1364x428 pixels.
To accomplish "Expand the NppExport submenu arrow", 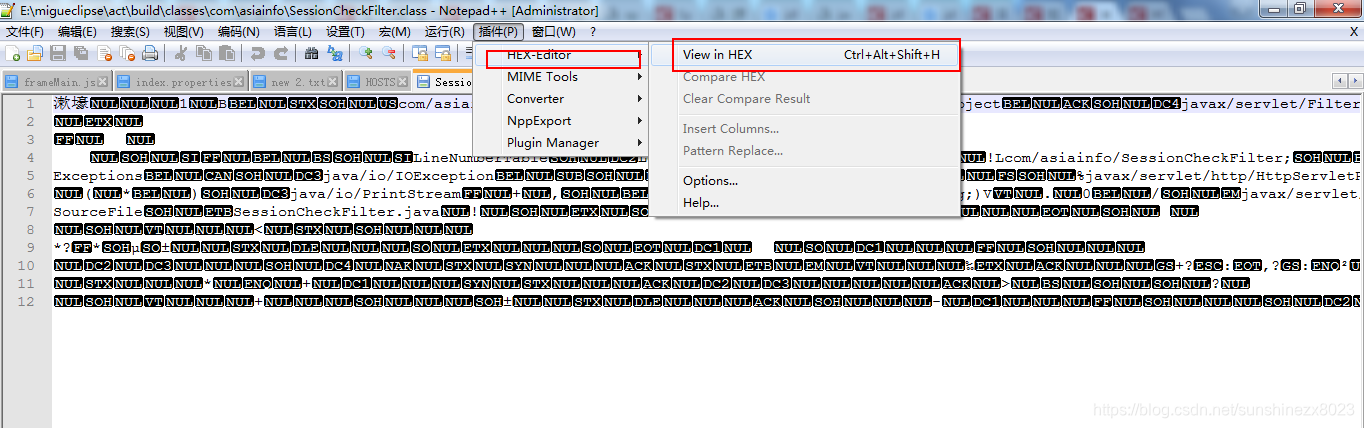I will point(640,121).
